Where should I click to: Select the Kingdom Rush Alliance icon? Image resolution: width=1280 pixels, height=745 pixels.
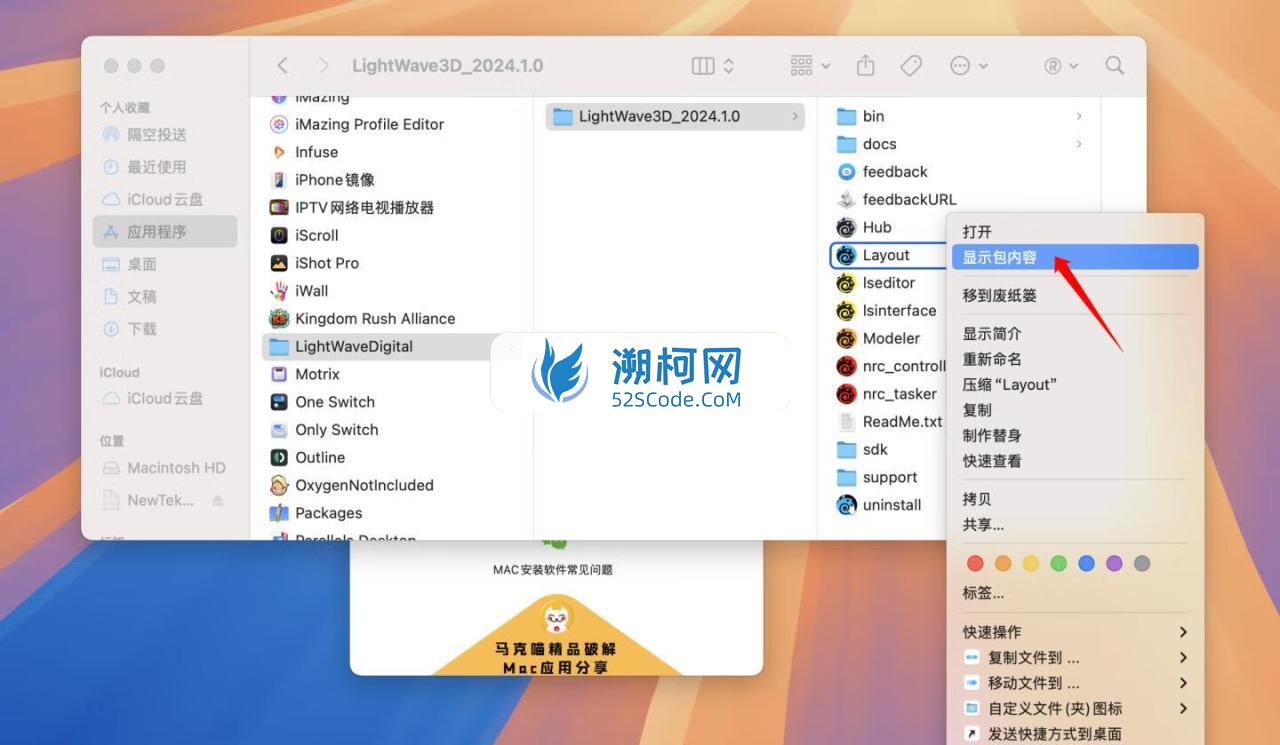pyautogui.click(x=279, y=318)
